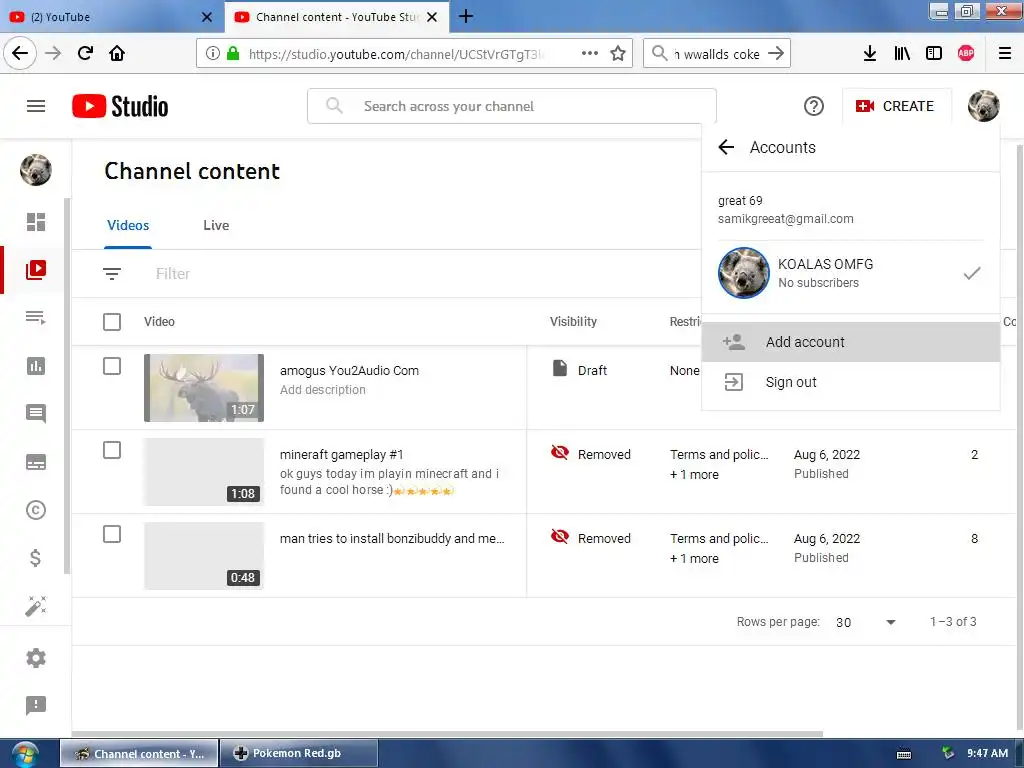
Task: Open the moose video thumbnail
Action: pyautogui.click(x=204, y=388)
